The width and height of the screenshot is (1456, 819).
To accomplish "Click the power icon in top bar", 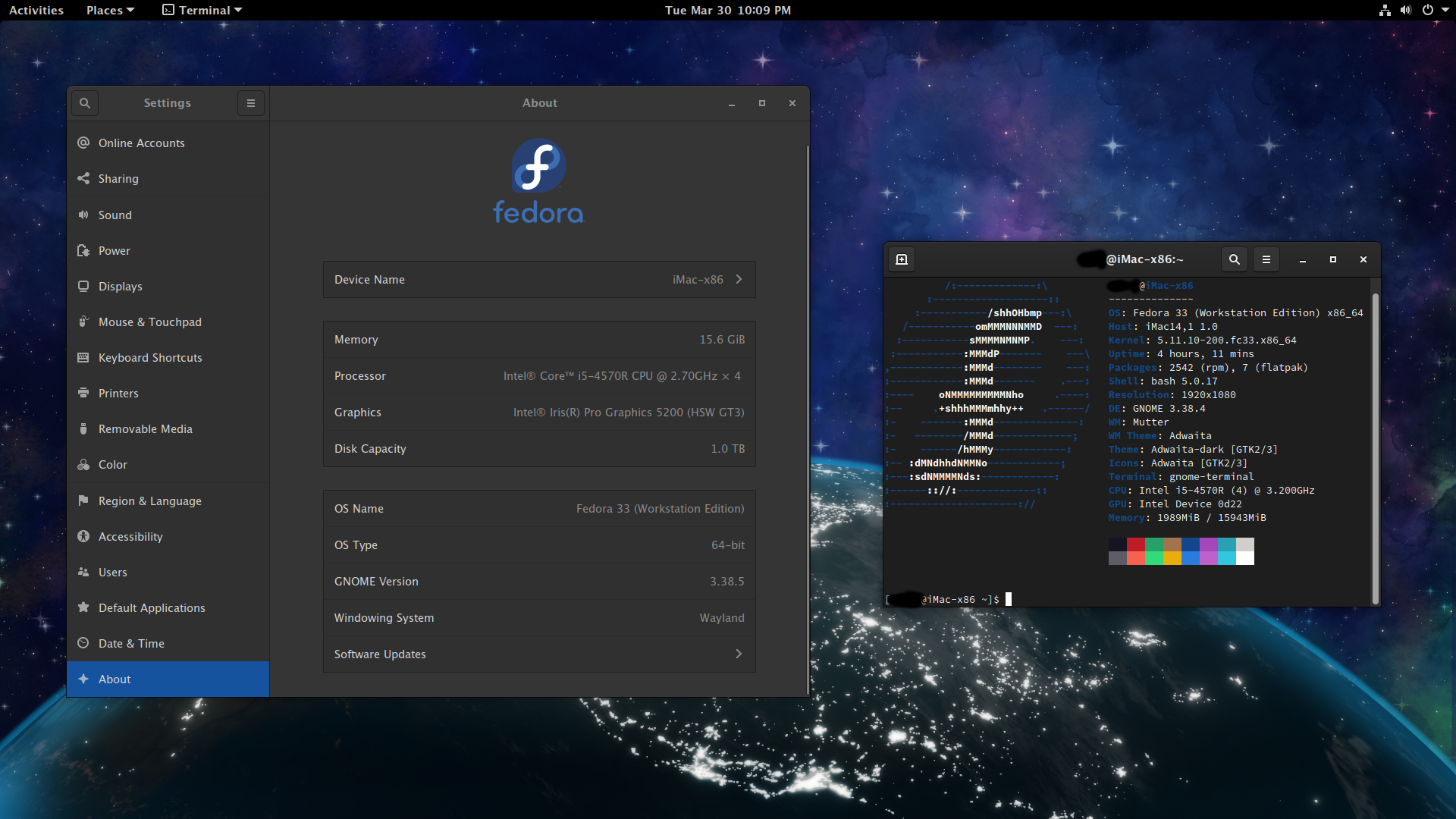I will (x=1428, y=10).
